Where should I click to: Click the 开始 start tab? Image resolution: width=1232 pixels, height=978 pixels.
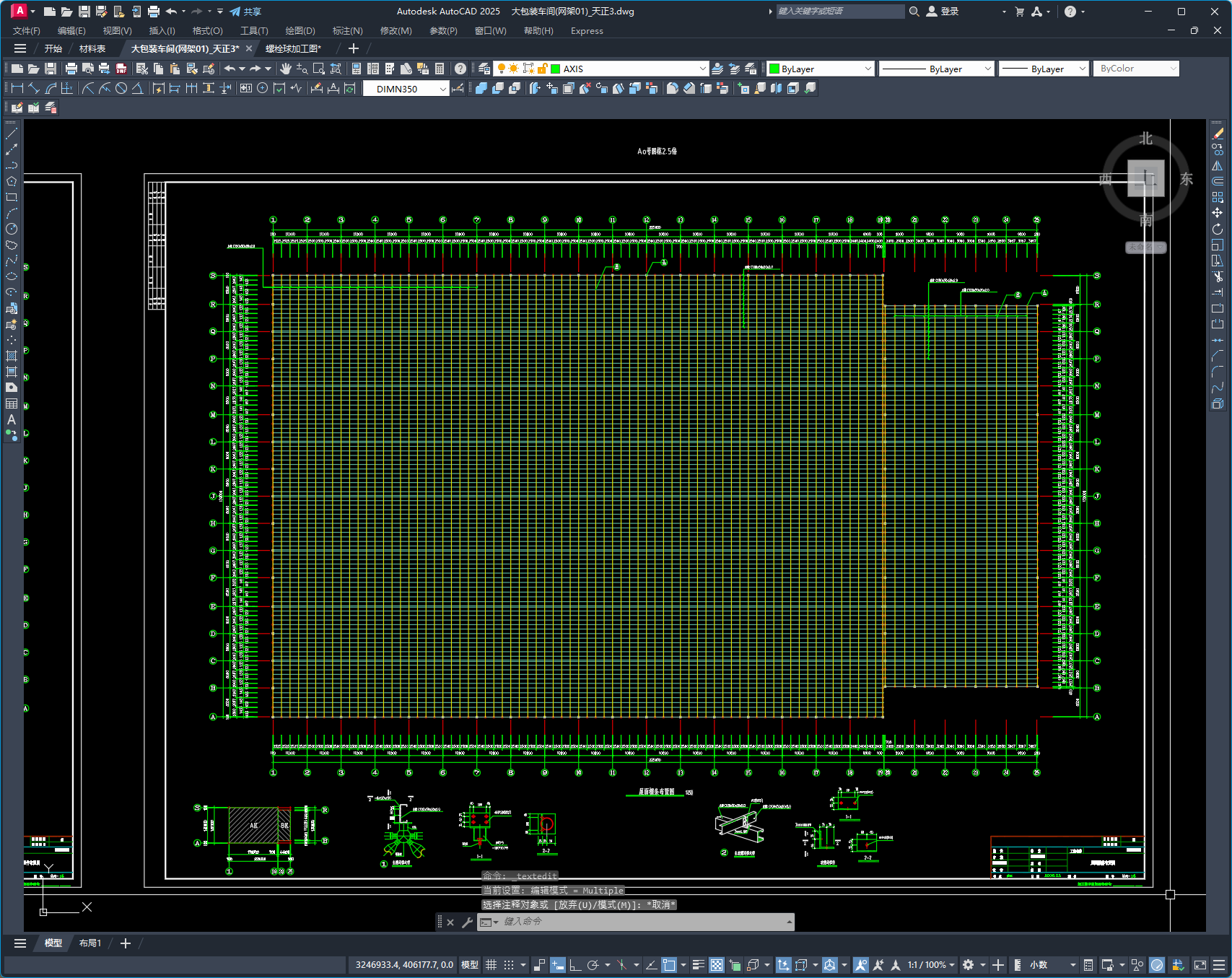(53, 48)
